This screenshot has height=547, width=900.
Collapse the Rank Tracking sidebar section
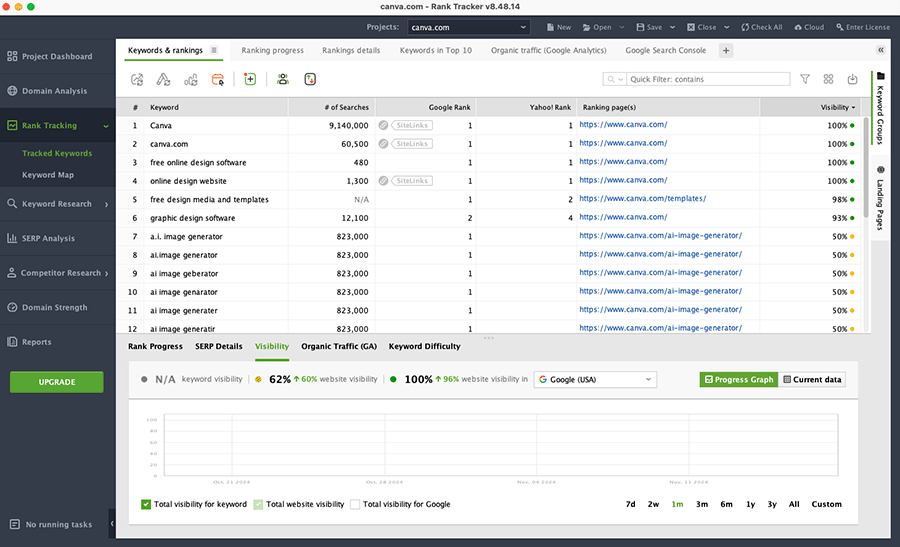106,126
